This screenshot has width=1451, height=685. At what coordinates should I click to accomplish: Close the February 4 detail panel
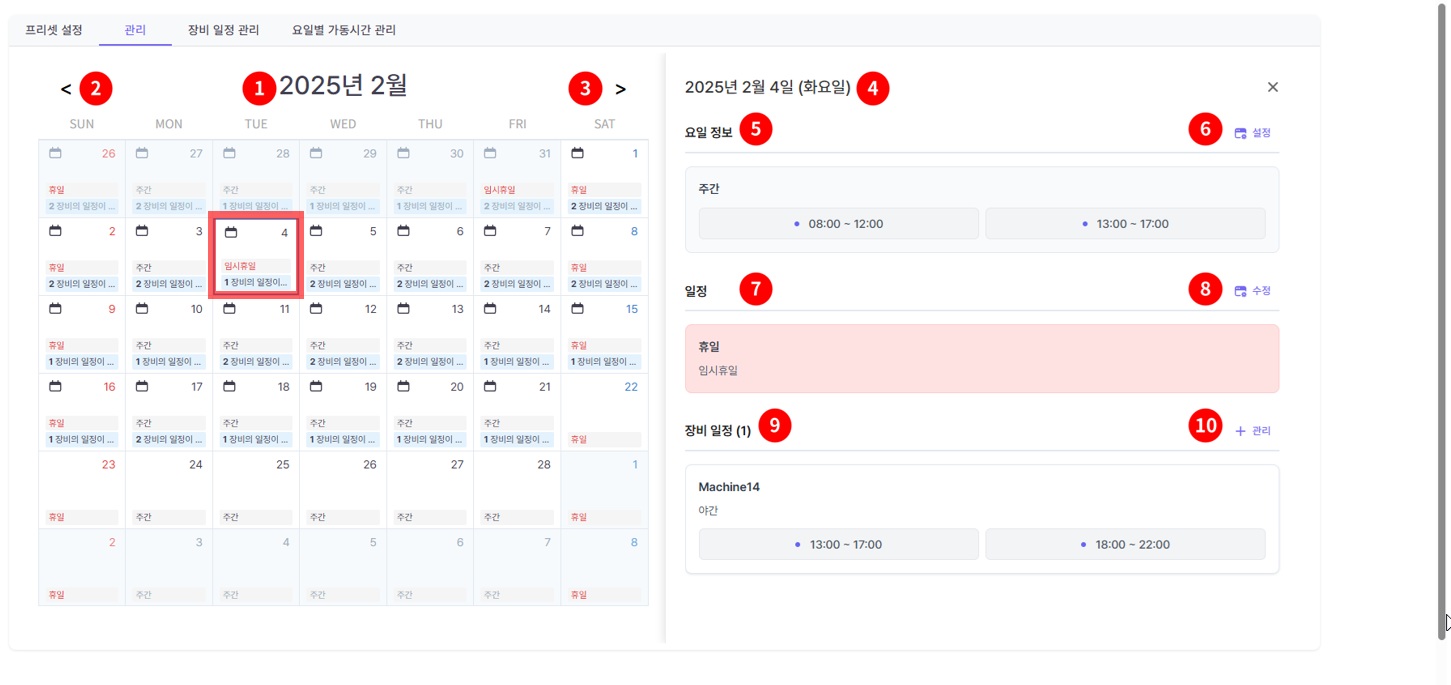(x=1272, y=87)
